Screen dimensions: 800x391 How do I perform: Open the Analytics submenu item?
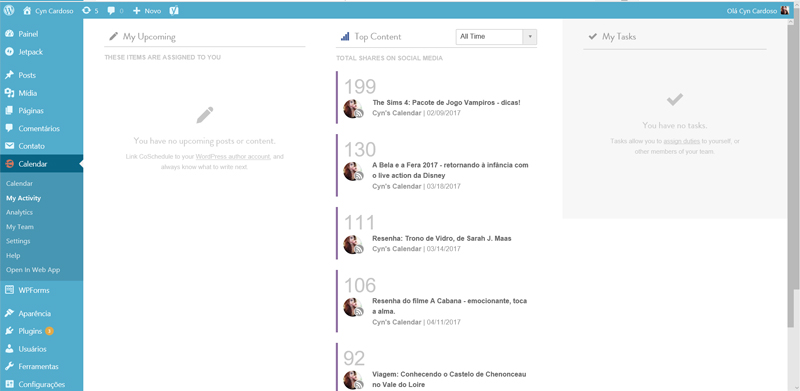tap(19, 212)
